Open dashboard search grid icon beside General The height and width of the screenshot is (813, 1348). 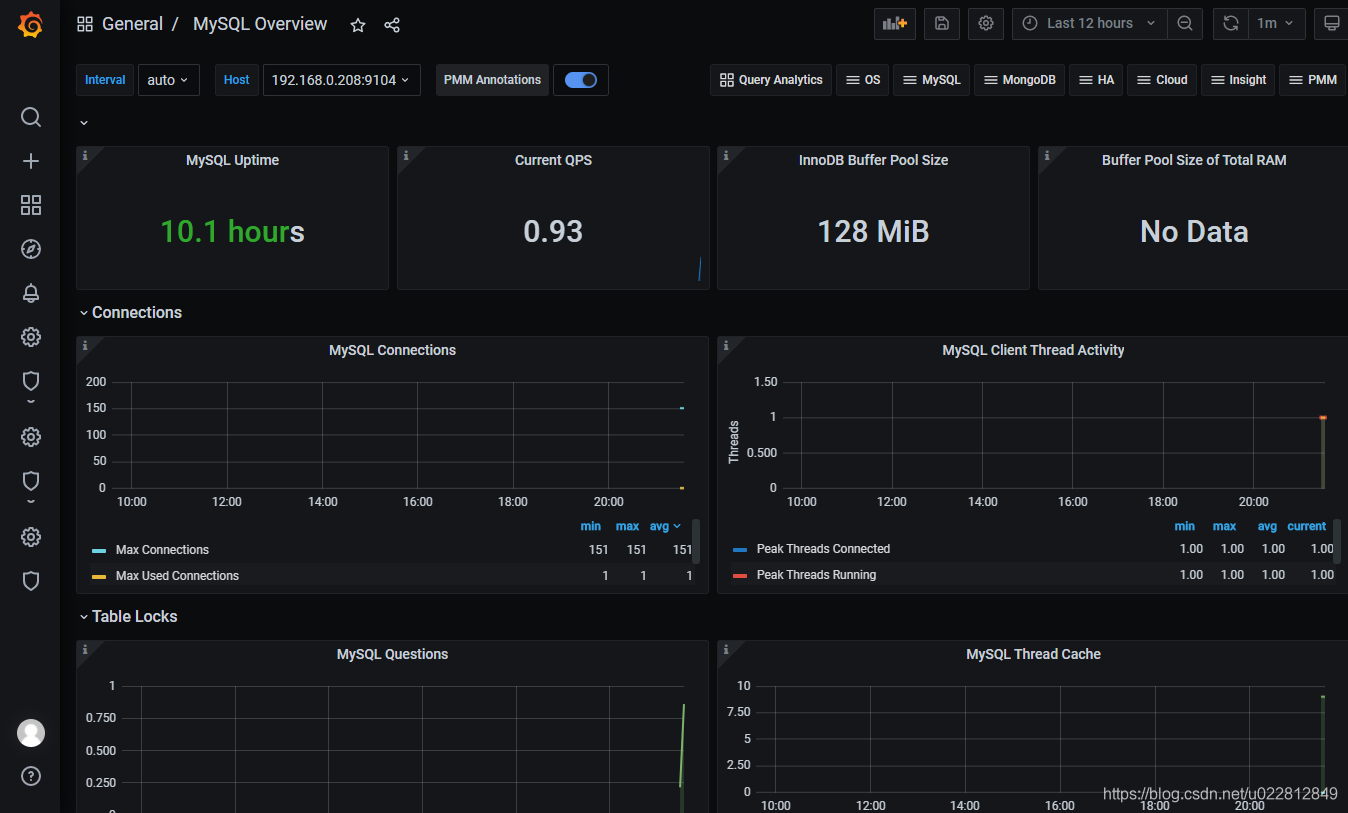[x=85, y=24]
